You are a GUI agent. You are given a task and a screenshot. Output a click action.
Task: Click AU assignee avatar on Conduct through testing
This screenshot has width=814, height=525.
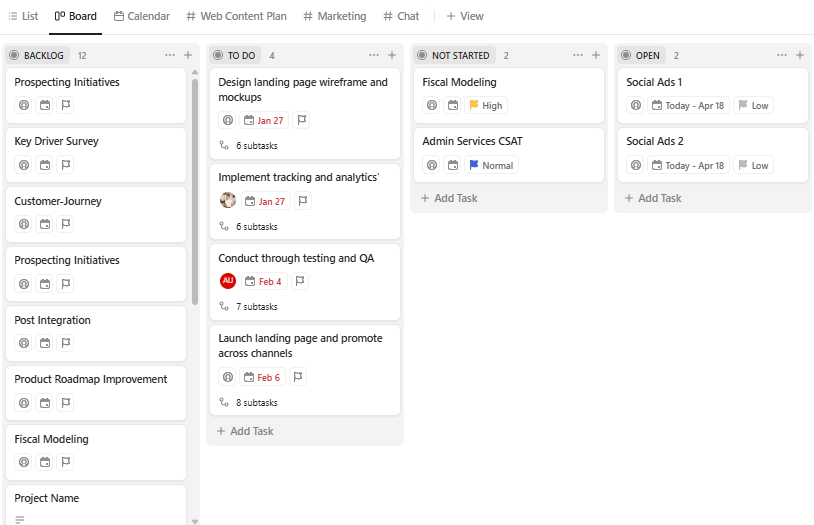(x=228, y=281)
